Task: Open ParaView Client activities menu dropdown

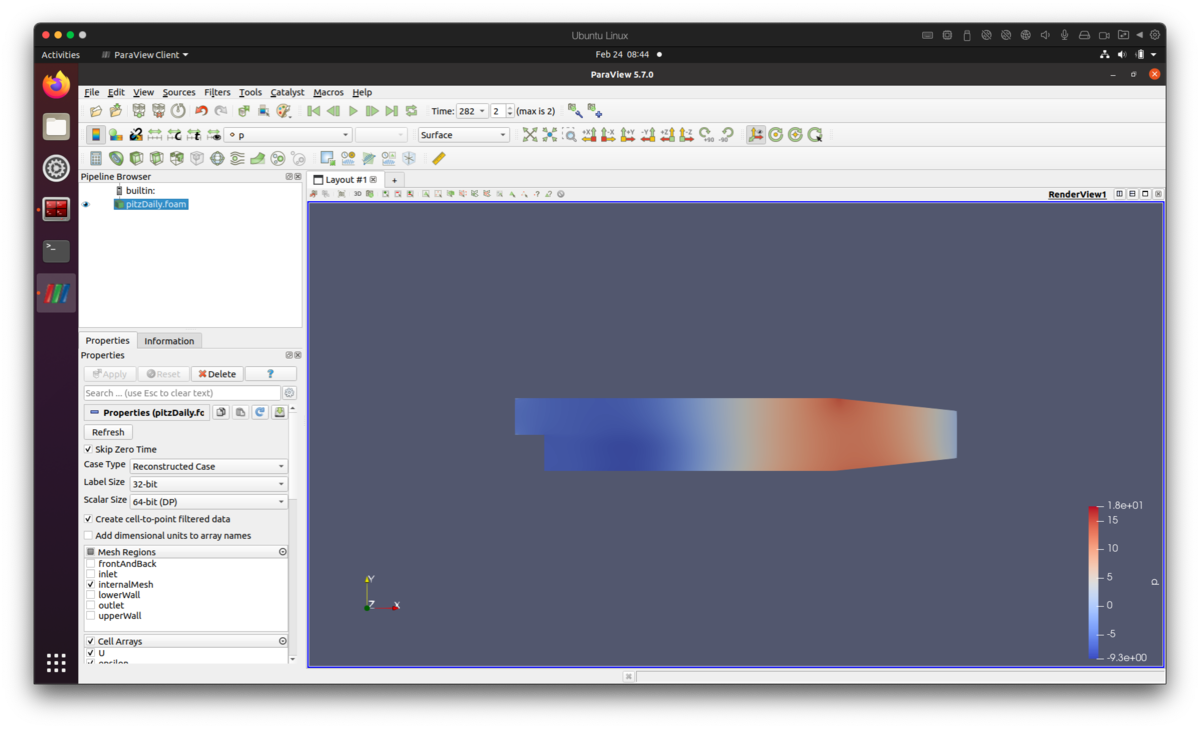Action: click(145, 55)
